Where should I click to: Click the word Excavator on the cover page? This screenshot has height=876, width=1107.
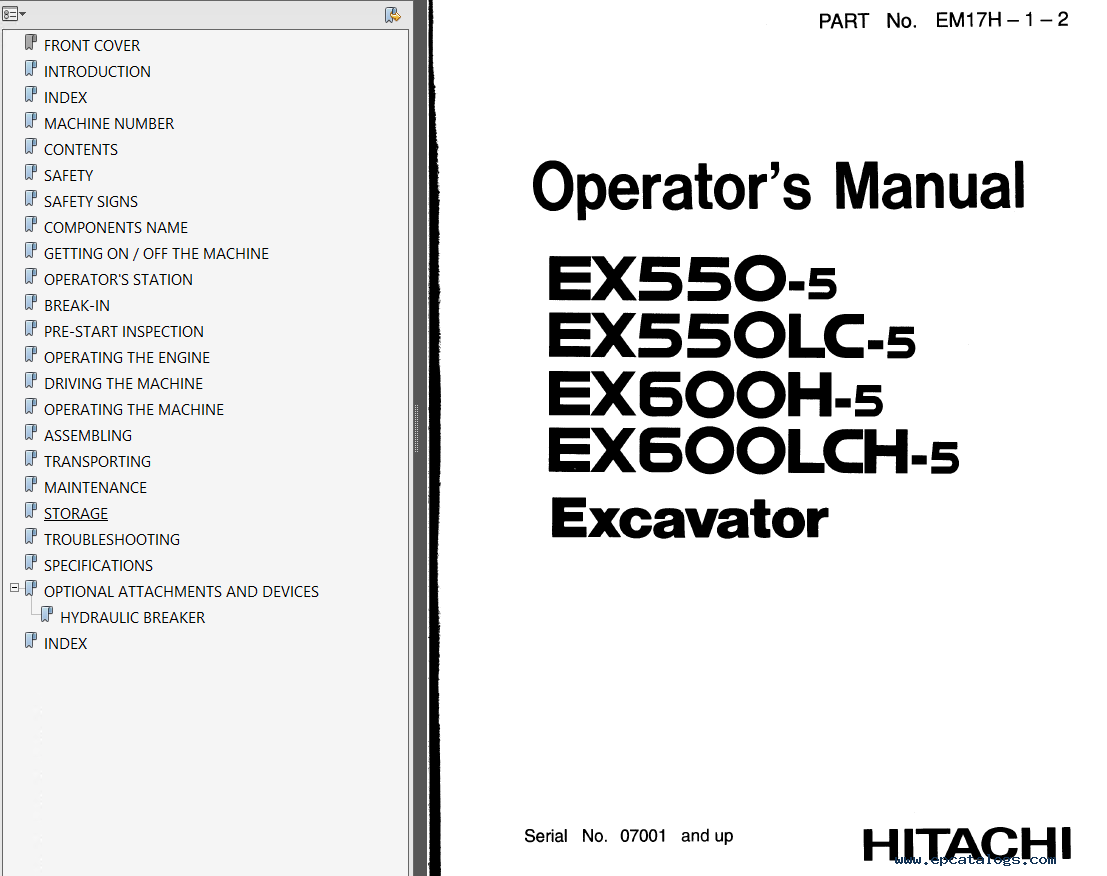(x=689, y=519)
